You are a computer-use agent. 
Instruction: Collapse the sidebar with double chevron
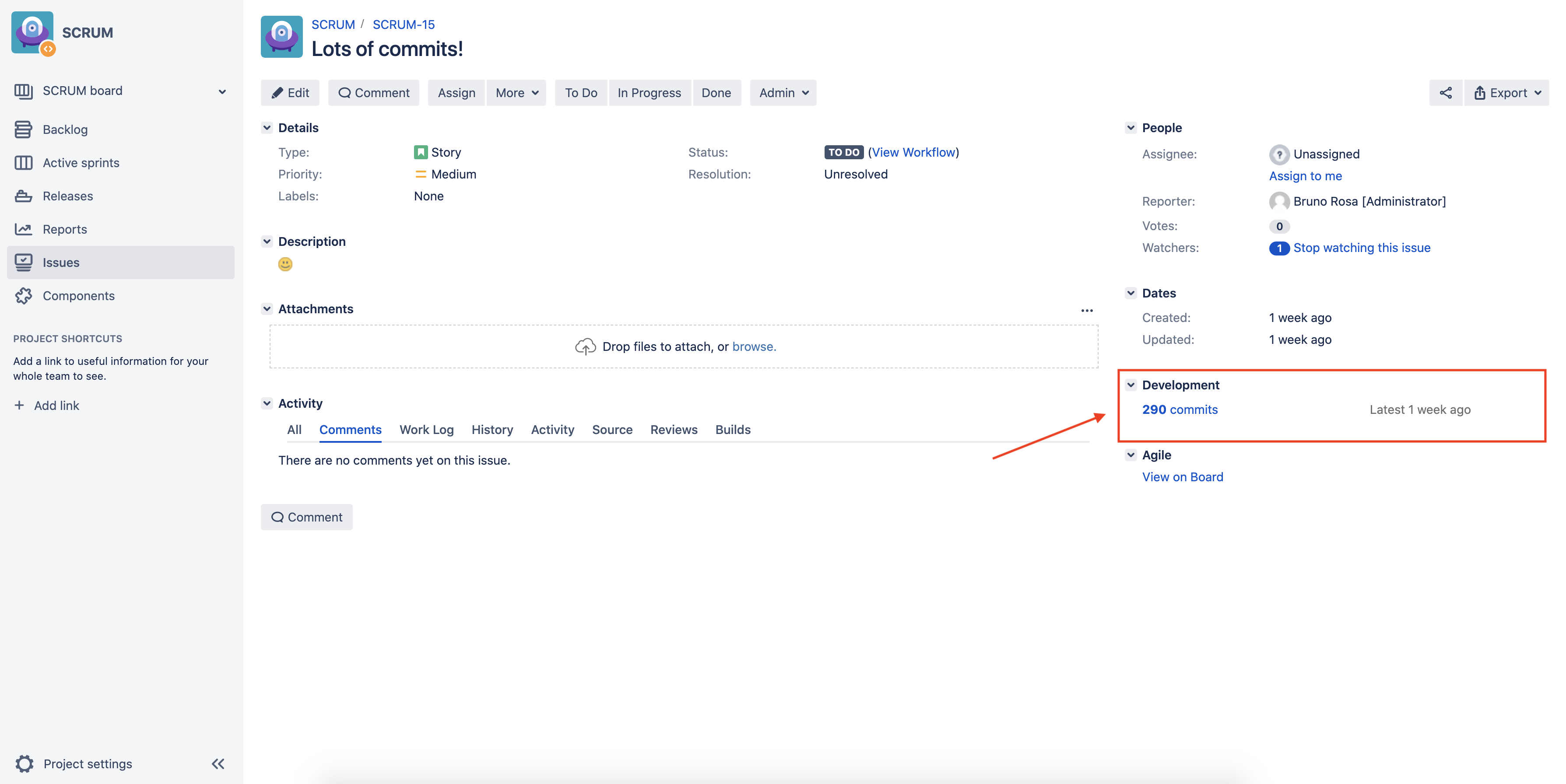(x=218, y=763)
